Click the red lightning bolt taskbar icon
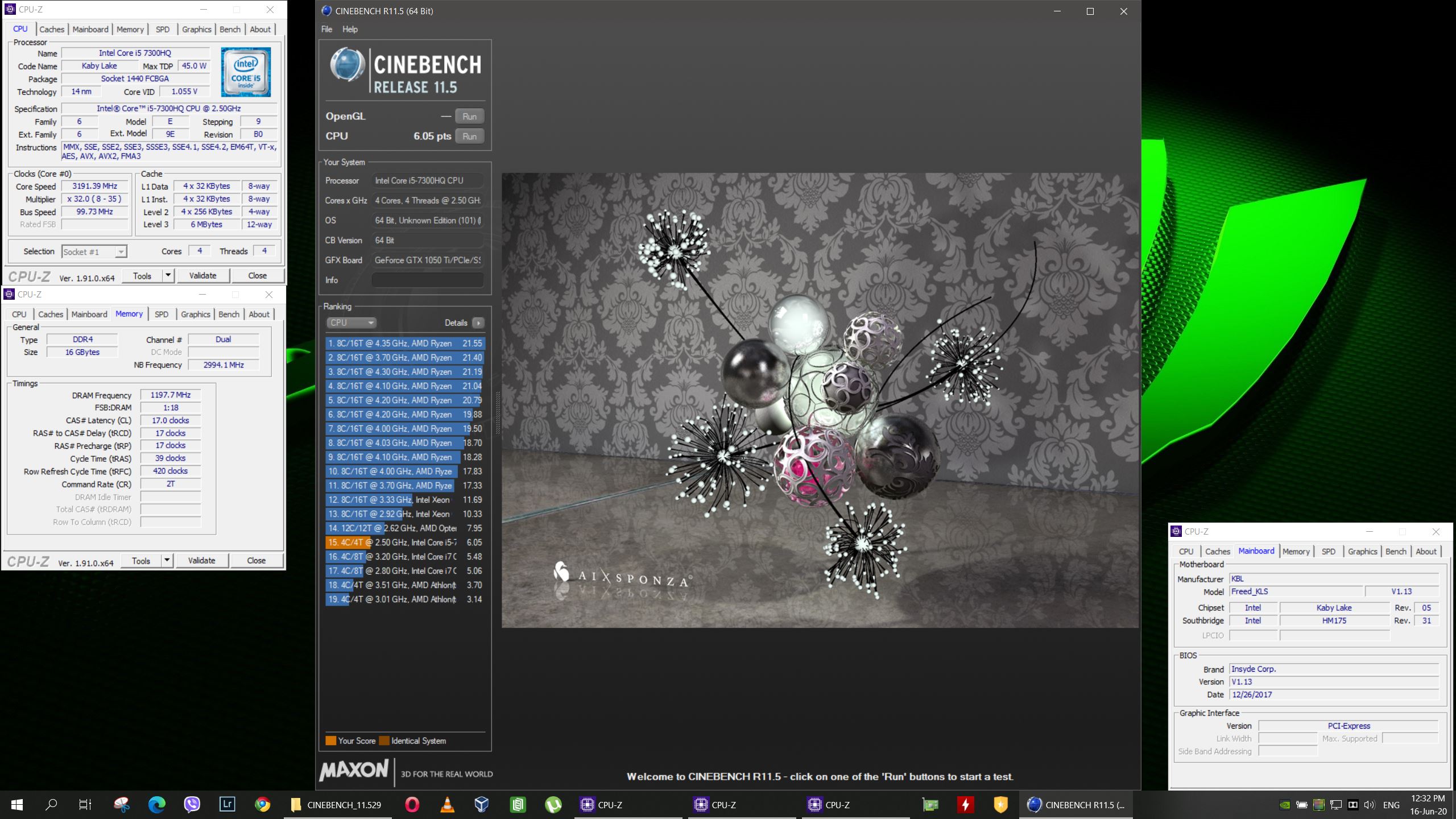1456x819 pixels. pyautogui.click(x=965, y=805)
